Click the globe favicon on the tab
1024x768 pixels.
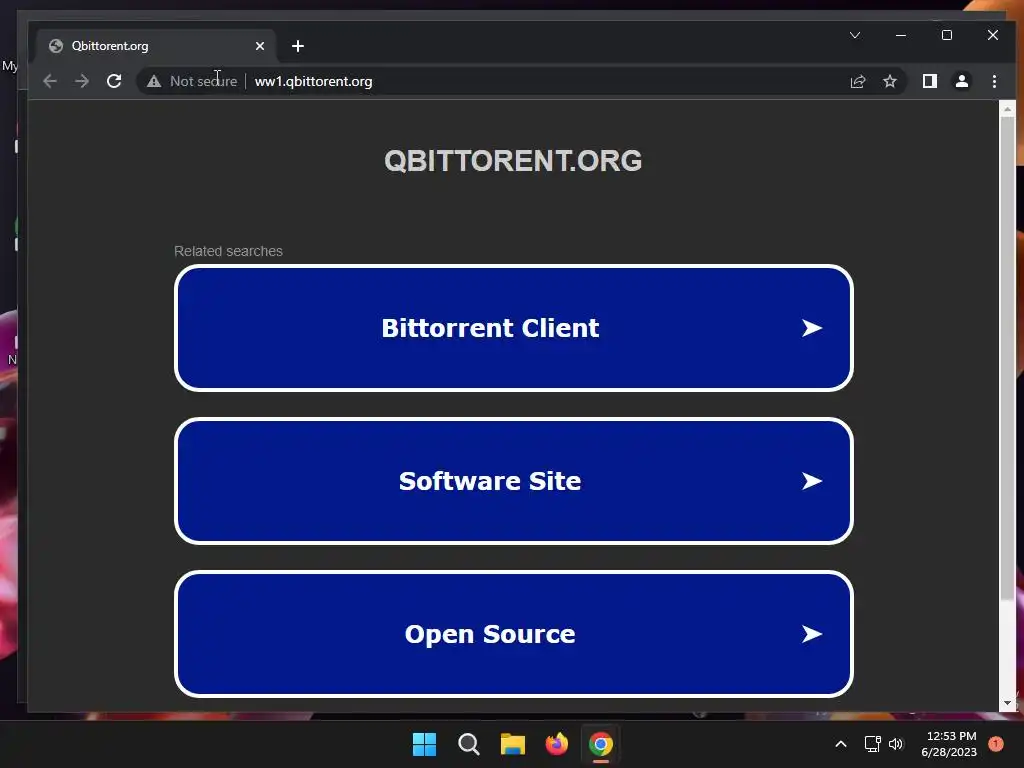(x=56, y=46)
